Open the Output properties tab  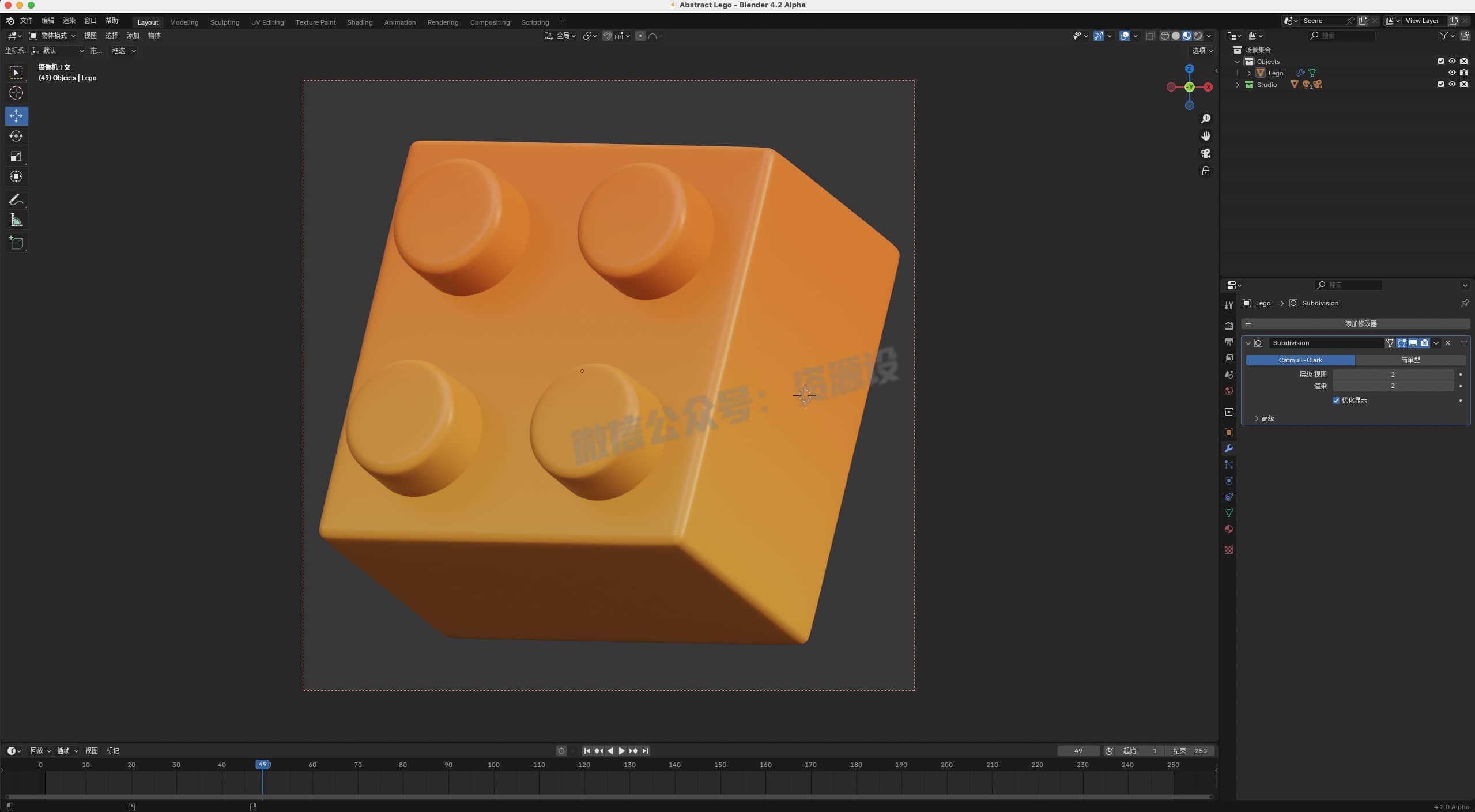[1228, 342]
